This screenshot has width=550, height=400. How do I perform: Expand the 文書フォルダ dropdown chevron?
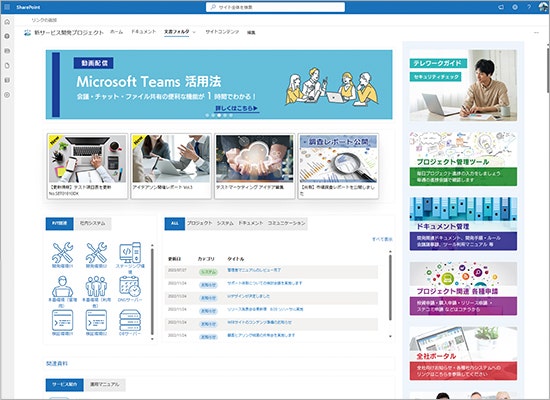click(x=194, y=32)
